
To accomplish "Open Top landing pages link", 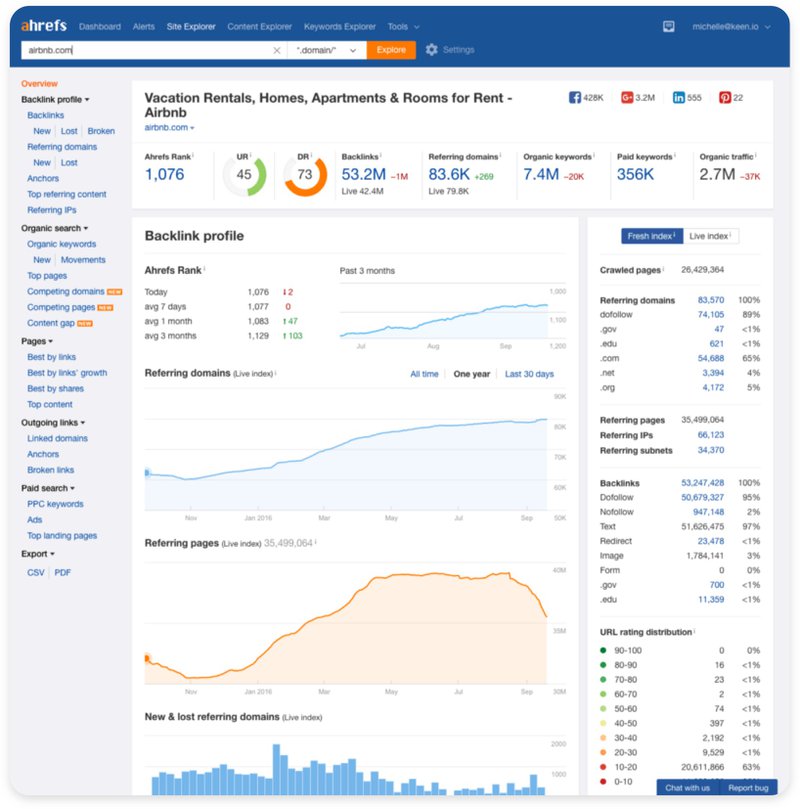I will tap(62, 536).
